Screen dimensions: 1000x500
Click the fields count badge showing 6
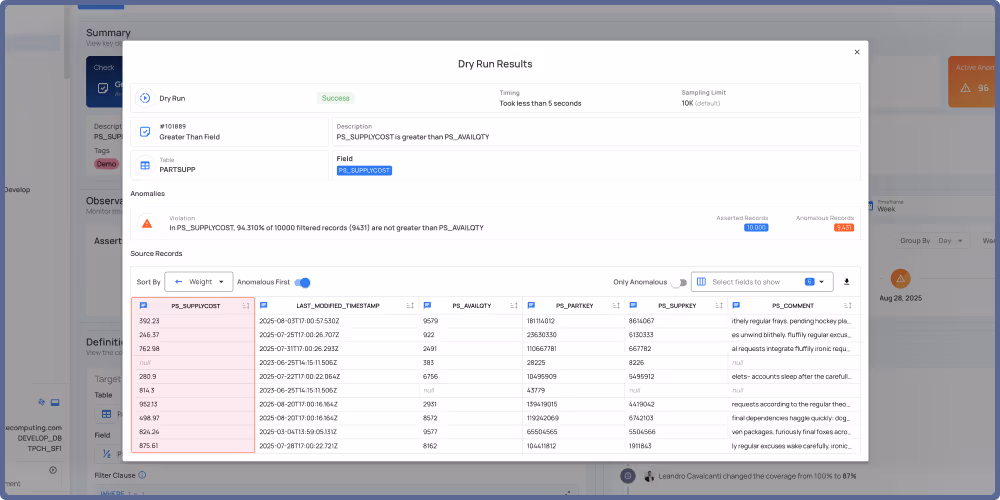point(809,281)
